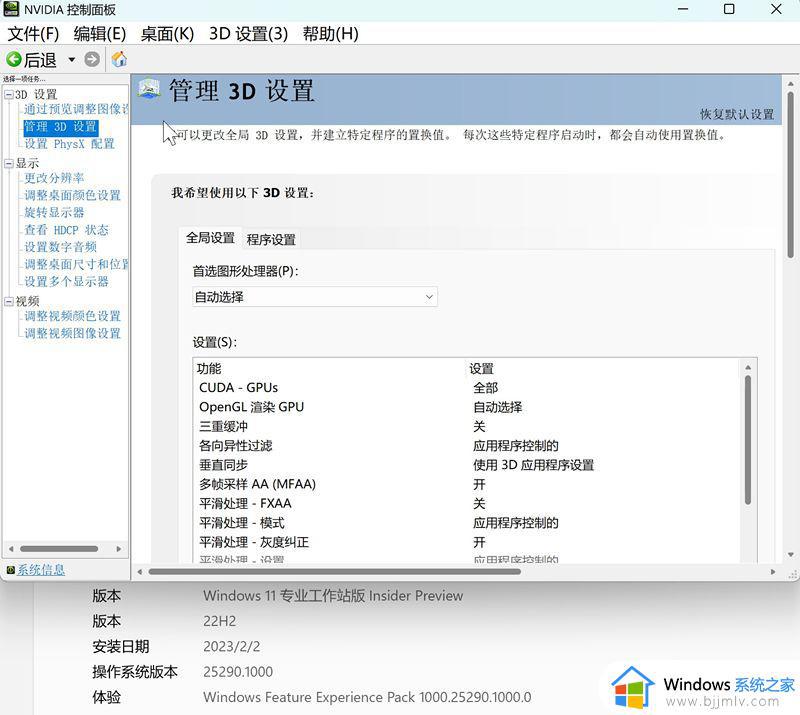Select 调整视频图像设置 tree item
Viewport: 800px width, 715px height.
72,333
